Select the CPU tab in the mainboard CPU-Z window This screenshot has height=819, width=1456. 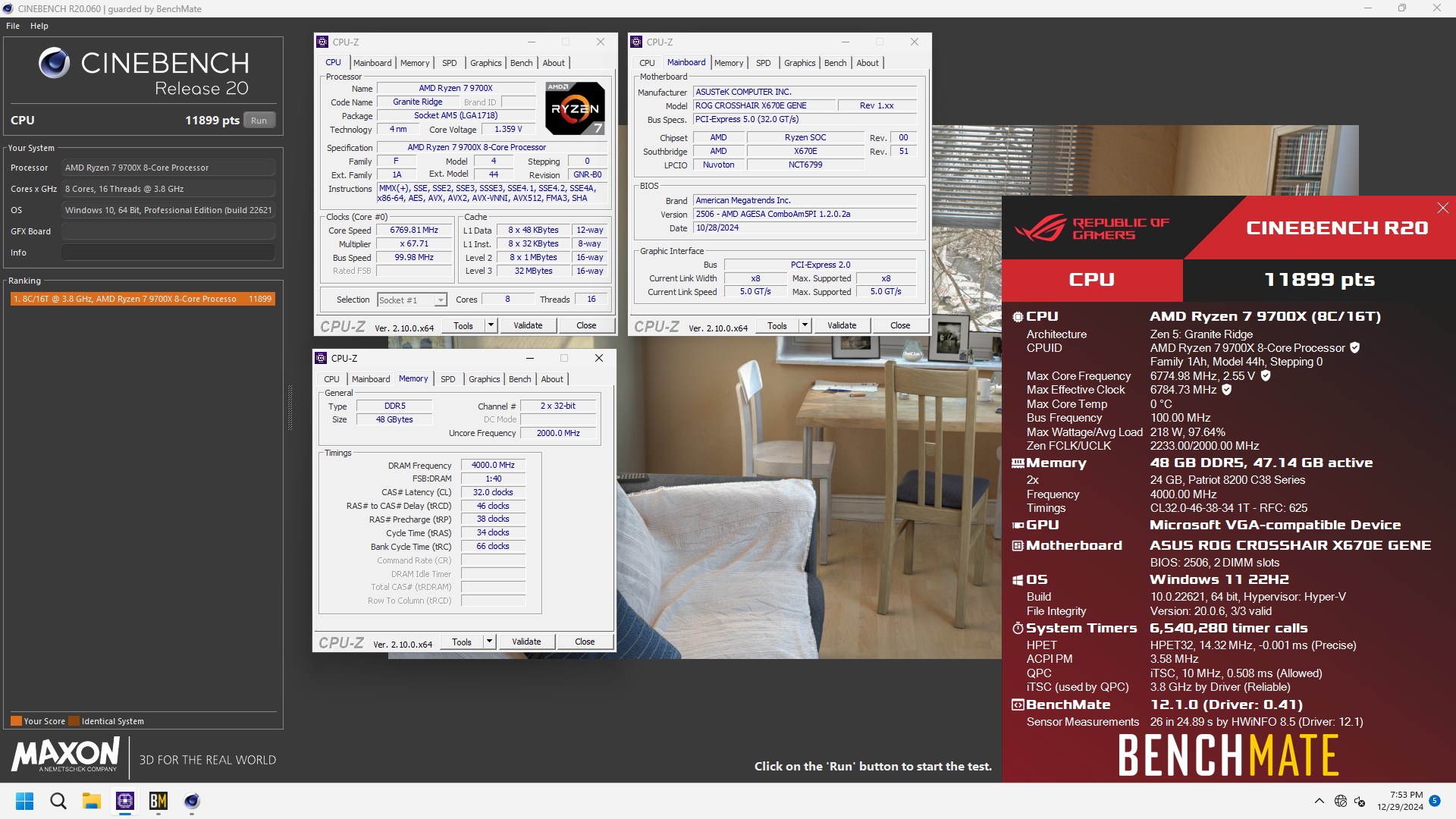(647, 63)
